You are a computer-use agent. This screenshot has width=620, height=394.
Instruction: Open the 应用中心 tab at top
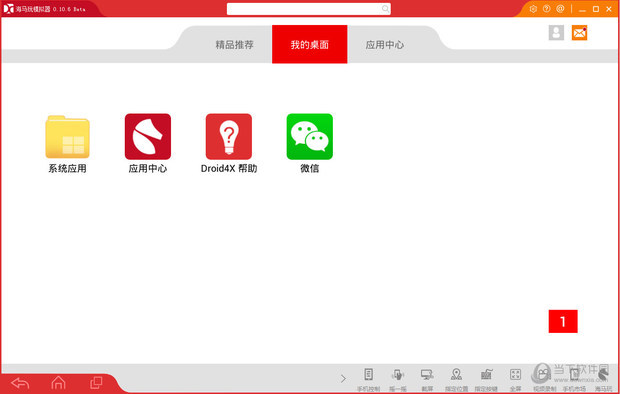[384, 45]
